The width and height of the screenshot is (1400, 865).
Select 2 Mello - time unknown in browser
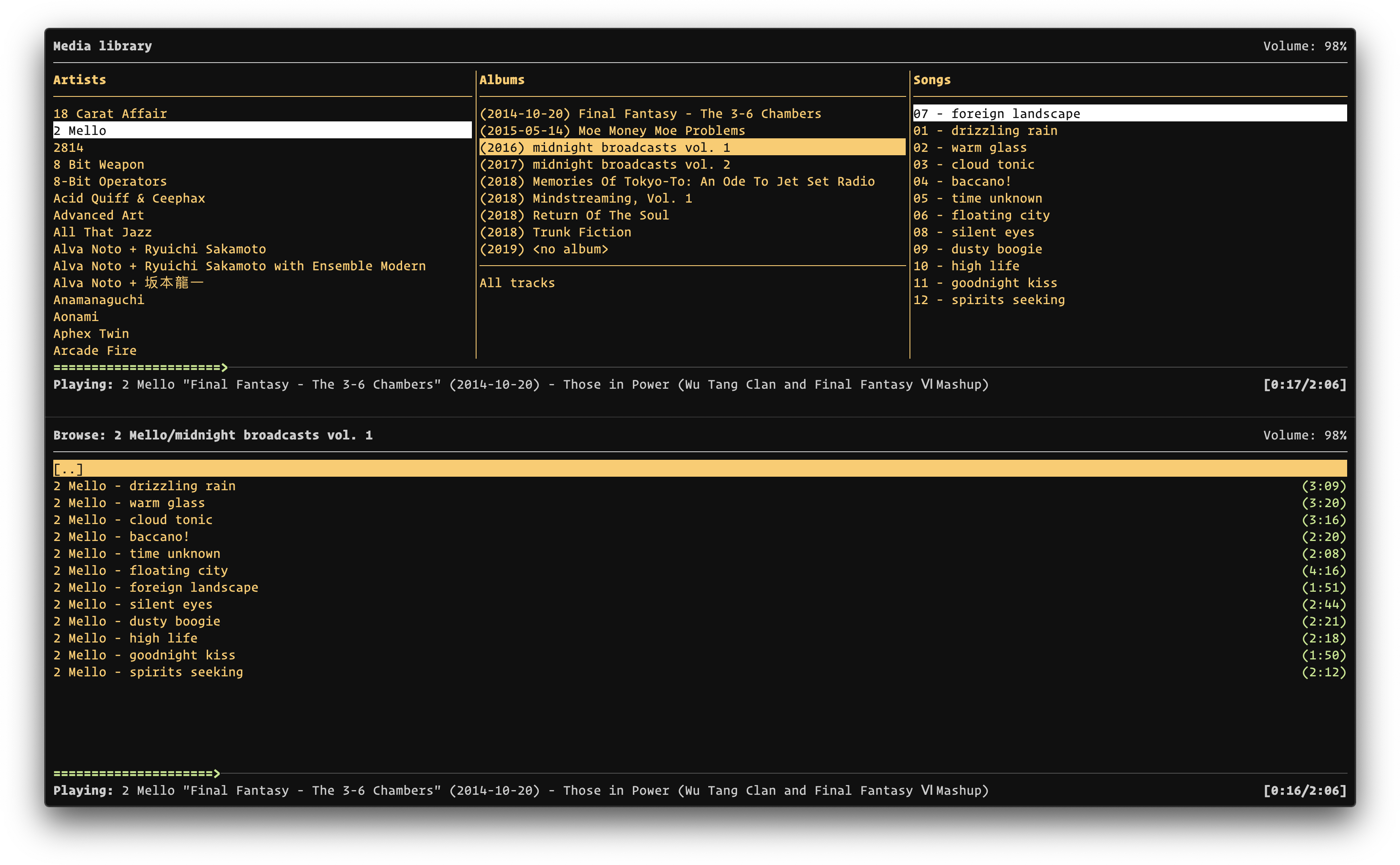point(700,553)
